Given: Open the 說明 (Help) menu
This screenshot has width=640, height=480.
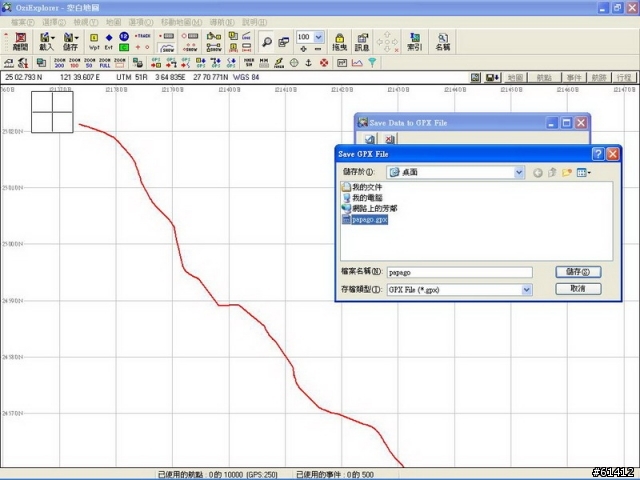Looking at the screenshot, I should [254, 22].
